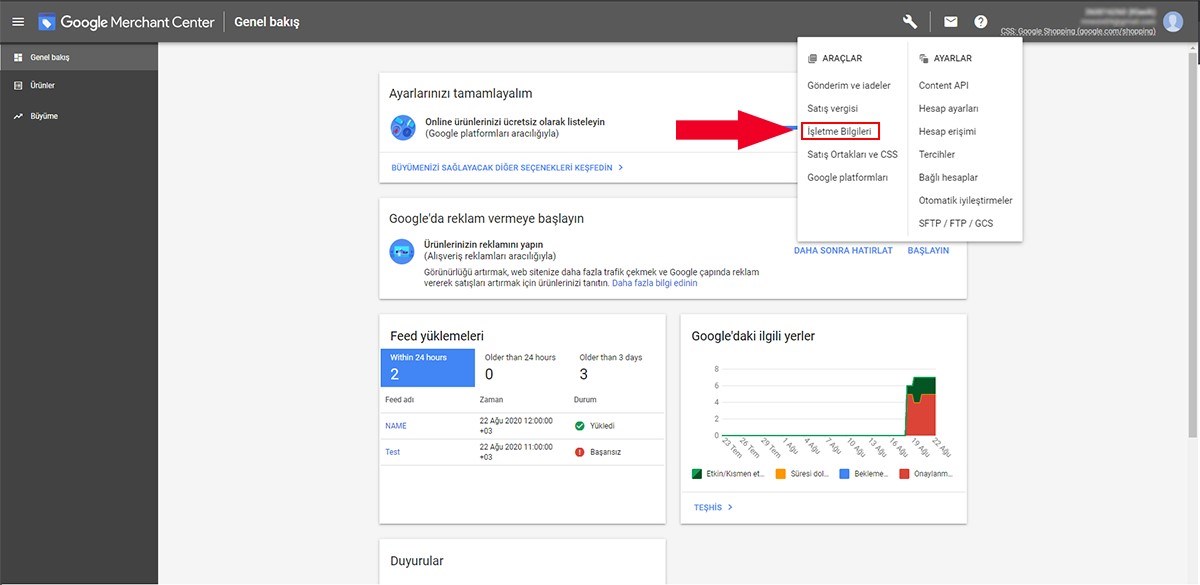Open the wrench tools menu
Image resolution: width=1200 pixels, height=585 pixels.
[x=909, y=21]
